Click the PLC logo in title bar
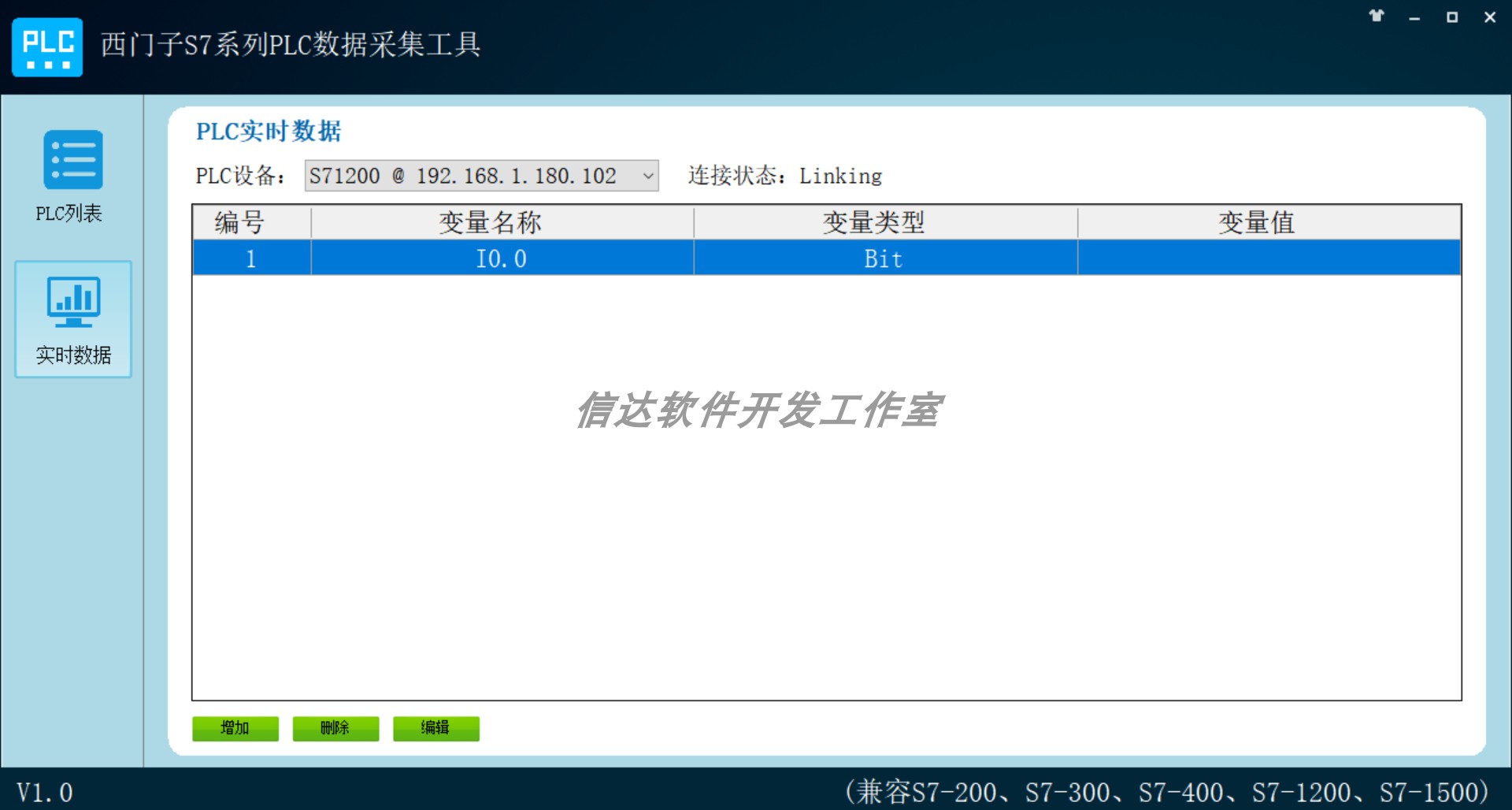The image size is (1512, 810). 47,47
